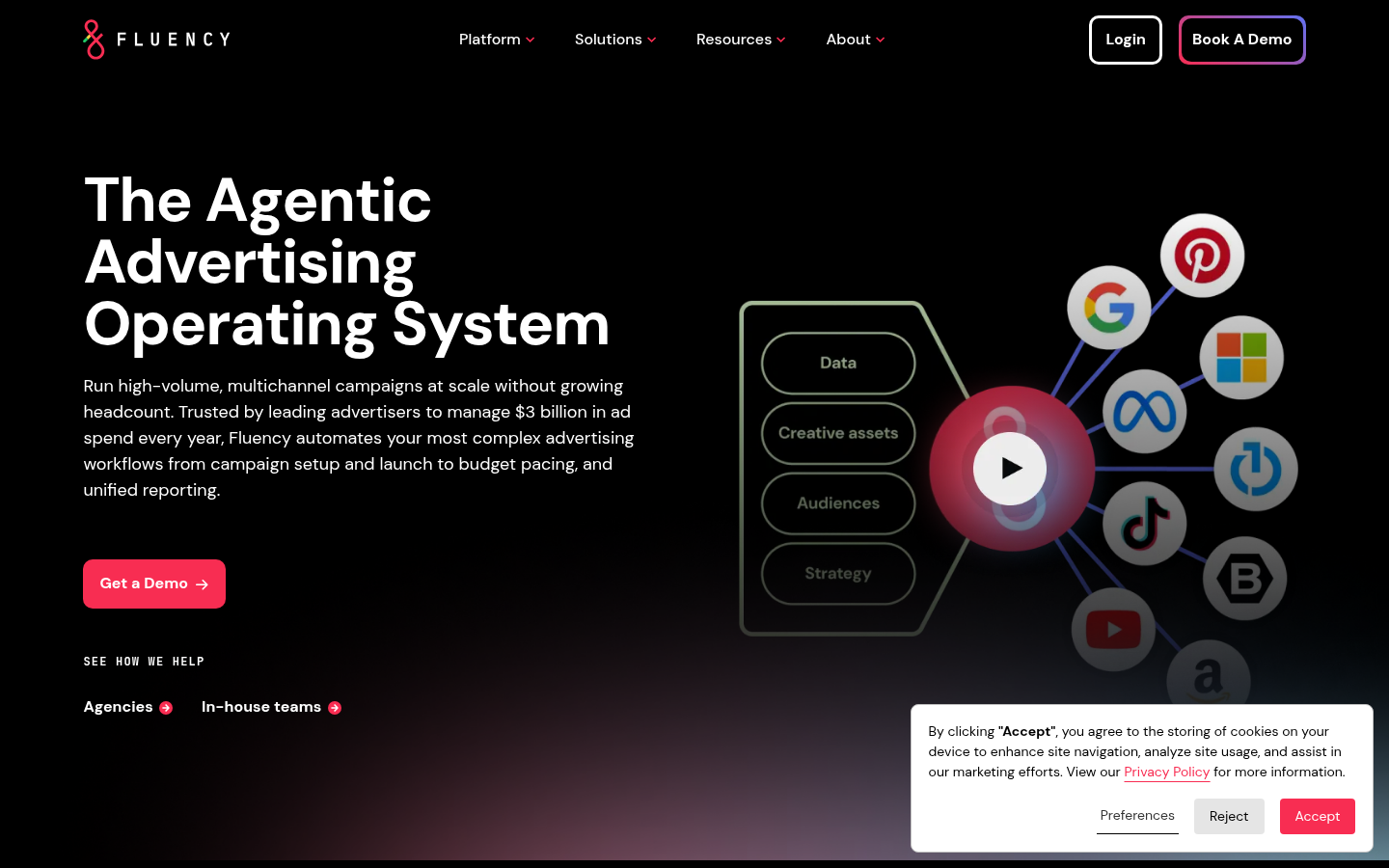This screenshot has width=1389, height=868.
Task: Click the Meta logo icon
Action: (1144, 412)
